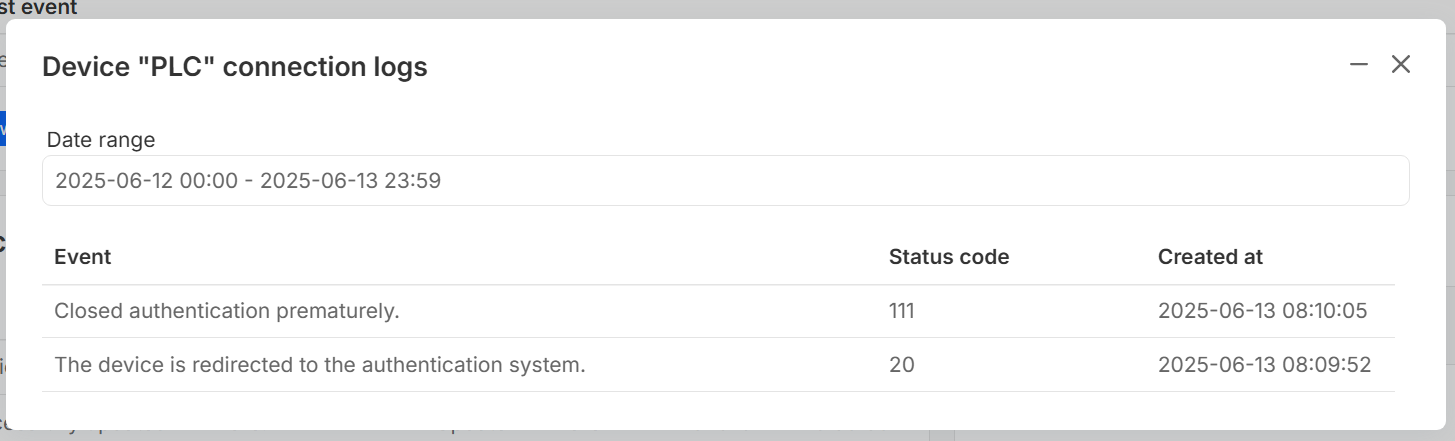This screenshot has height=441, width=1455.
Task: Click the 08:10:05 created-at timestamp
Action: (x=1262, y=311)
